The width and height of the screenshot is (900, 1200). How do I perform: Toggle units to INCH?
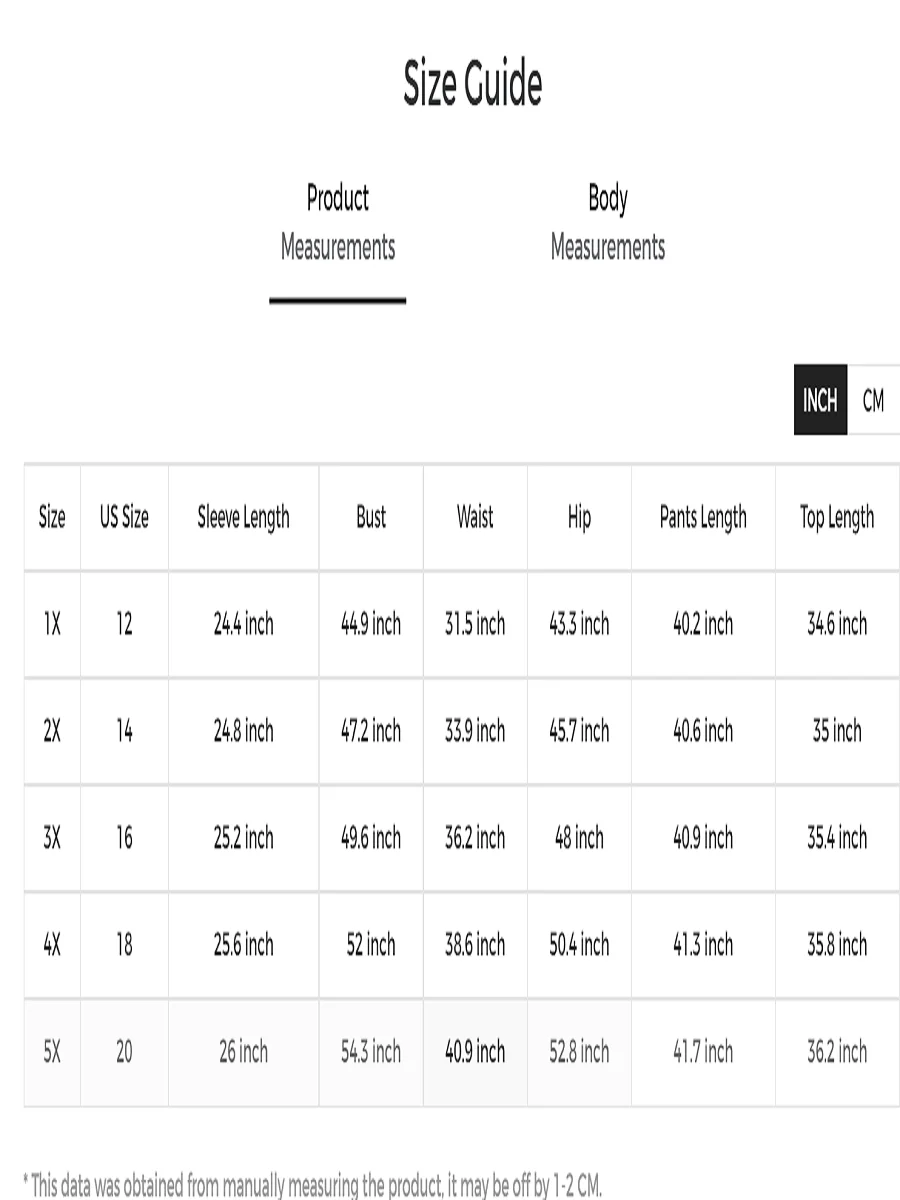coord(820,400)
